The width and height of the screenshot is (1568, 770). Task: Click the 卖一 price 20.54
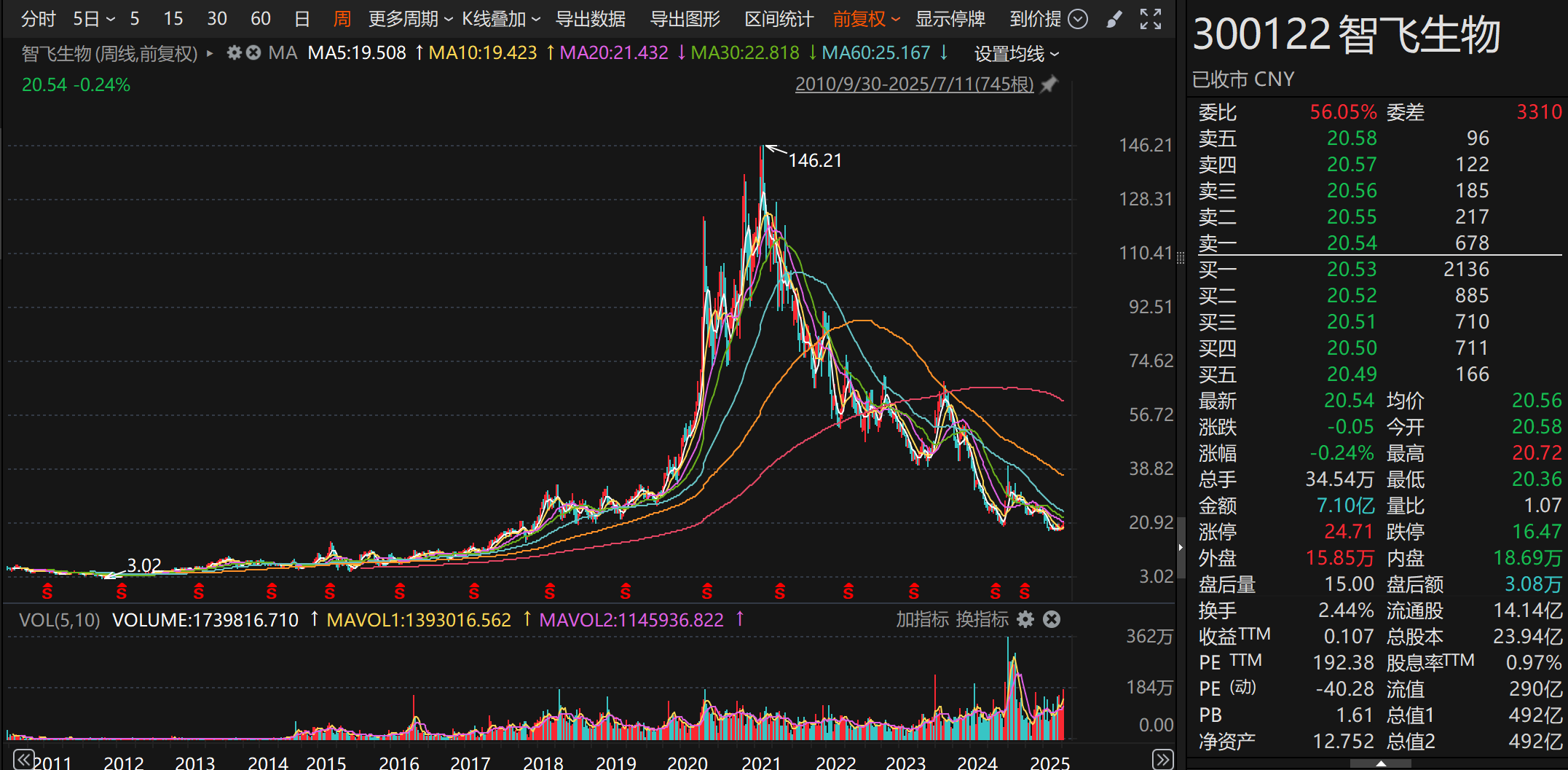tap(1352, 243)
